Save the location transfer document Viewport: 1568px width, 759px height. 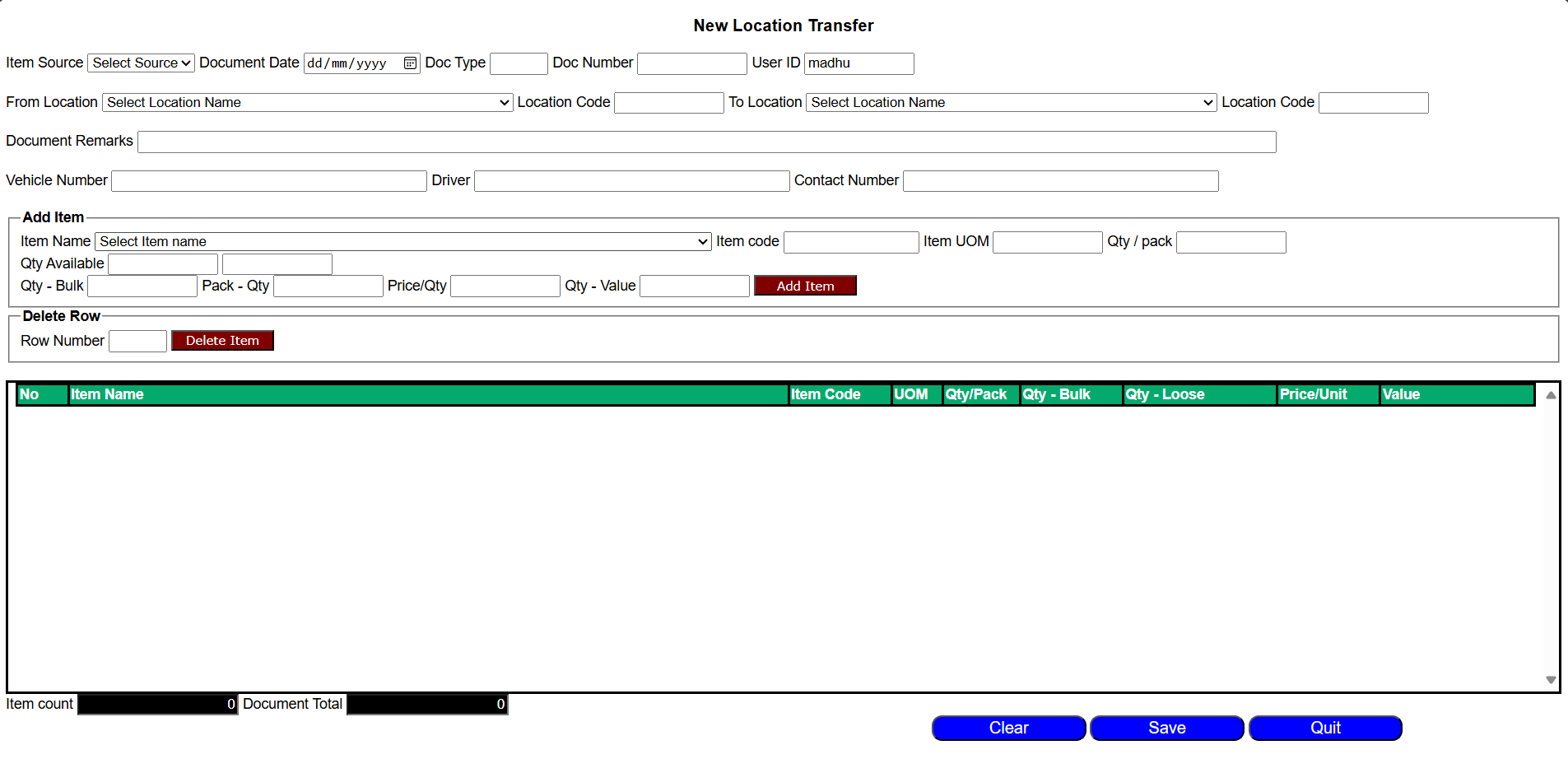[1166, 729]
